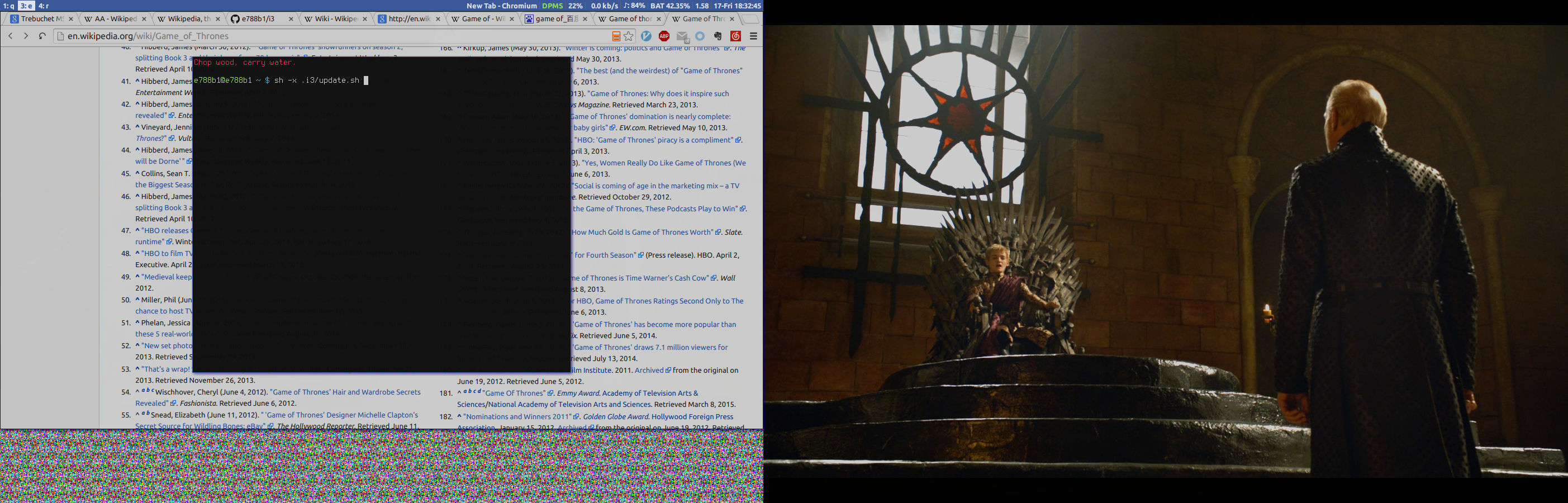
Task: Click the caret backlink of reference 182
Action: coord(459,416)
